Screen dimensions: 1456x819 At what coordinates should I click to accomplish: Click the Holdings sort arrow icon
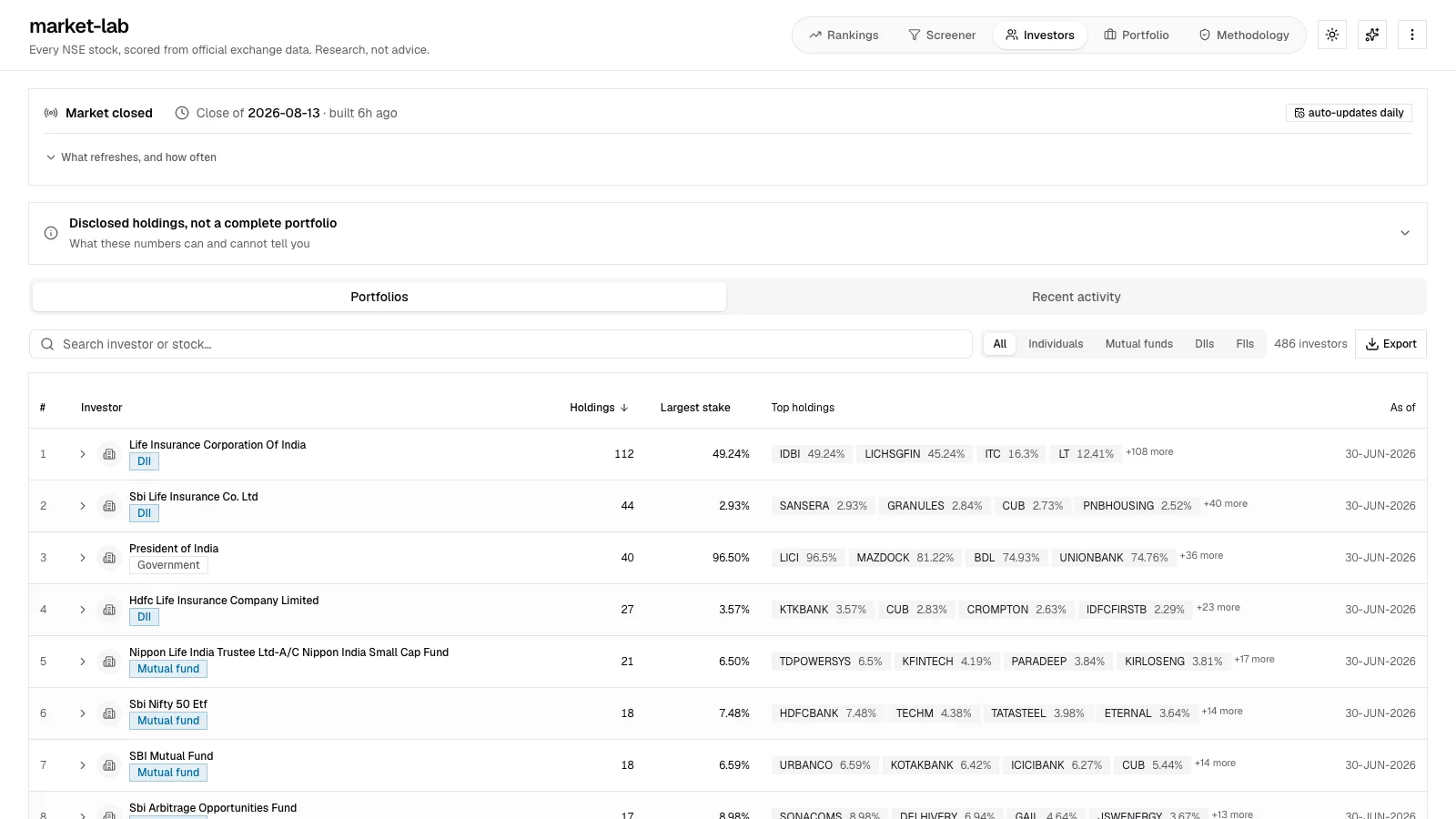pos(624,408)
